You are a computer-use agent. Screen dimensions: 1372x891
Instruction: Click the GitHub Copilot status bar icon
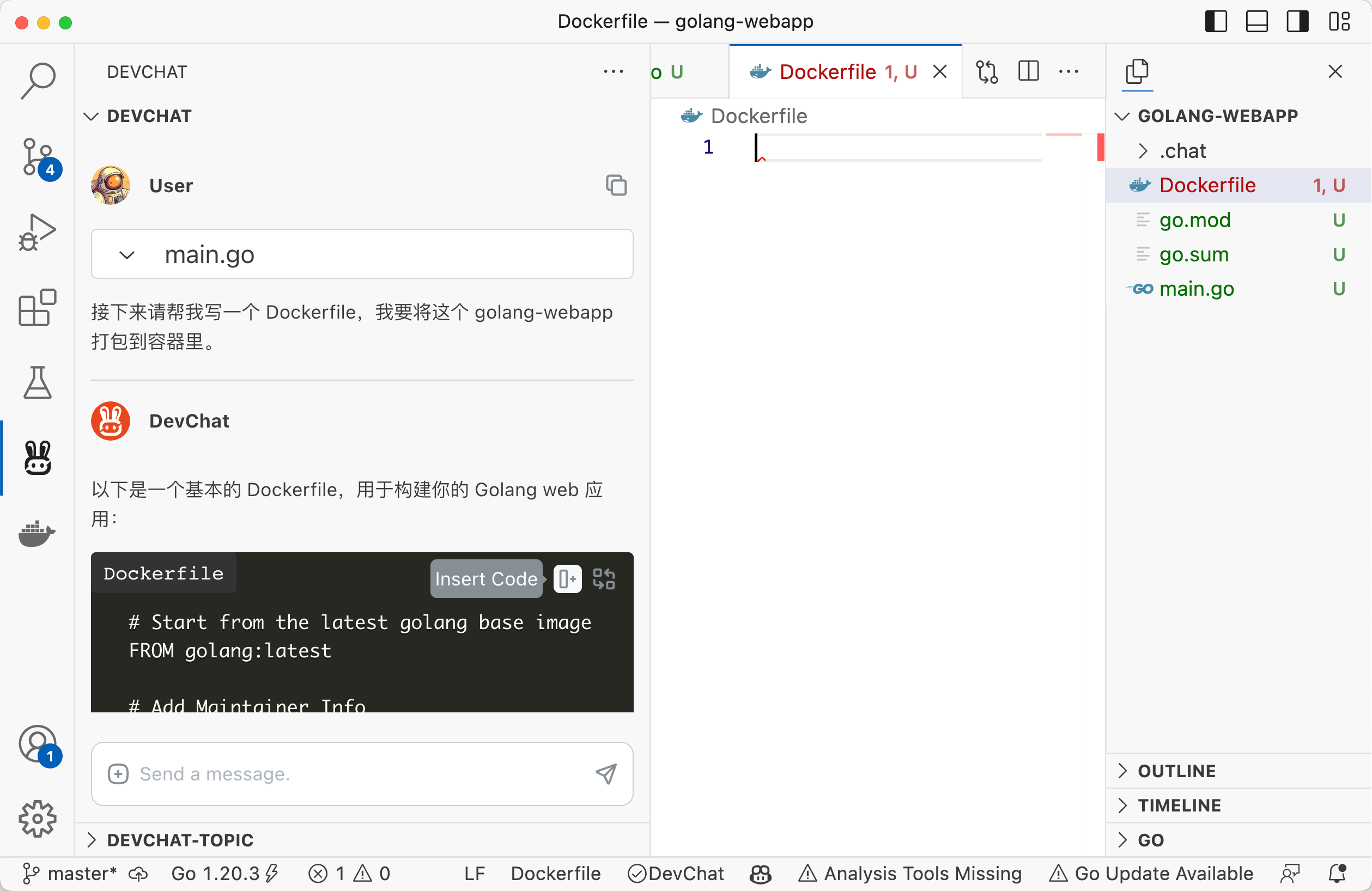pos(760,873)
